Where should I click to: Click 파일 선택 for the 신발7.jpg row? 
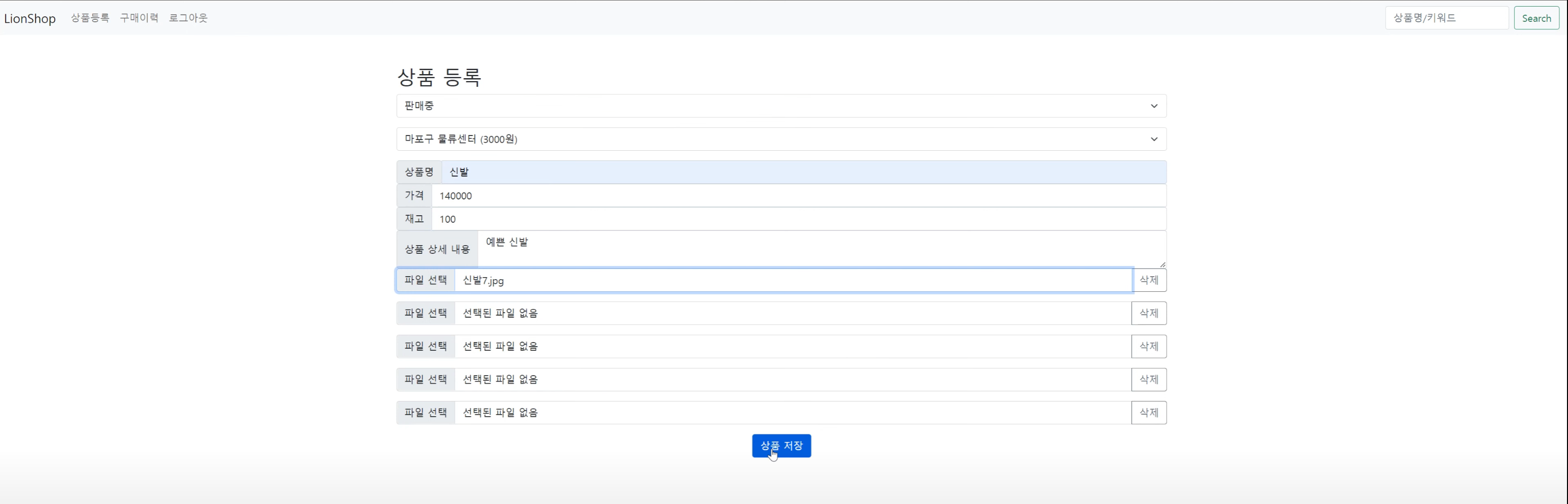(426, 280)
